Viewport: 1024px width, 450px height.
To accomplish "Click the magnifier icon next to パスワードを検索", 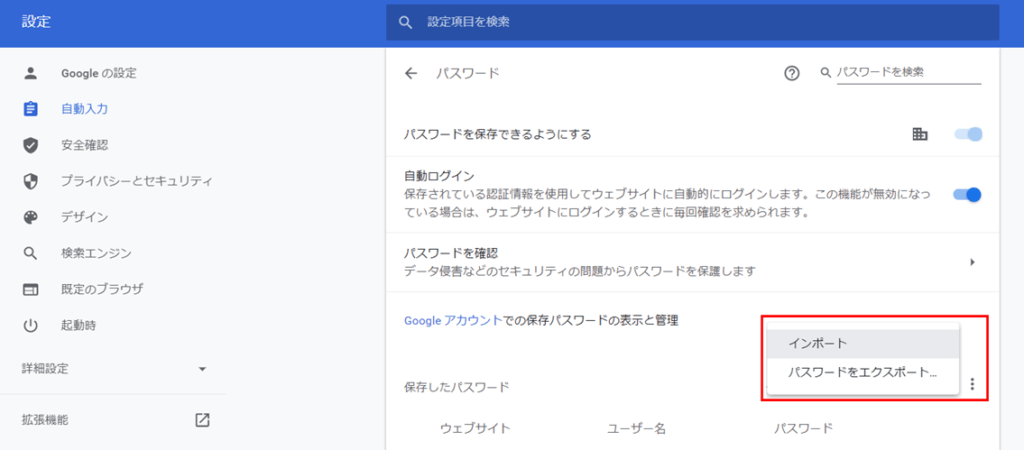I will pos(825,72).
